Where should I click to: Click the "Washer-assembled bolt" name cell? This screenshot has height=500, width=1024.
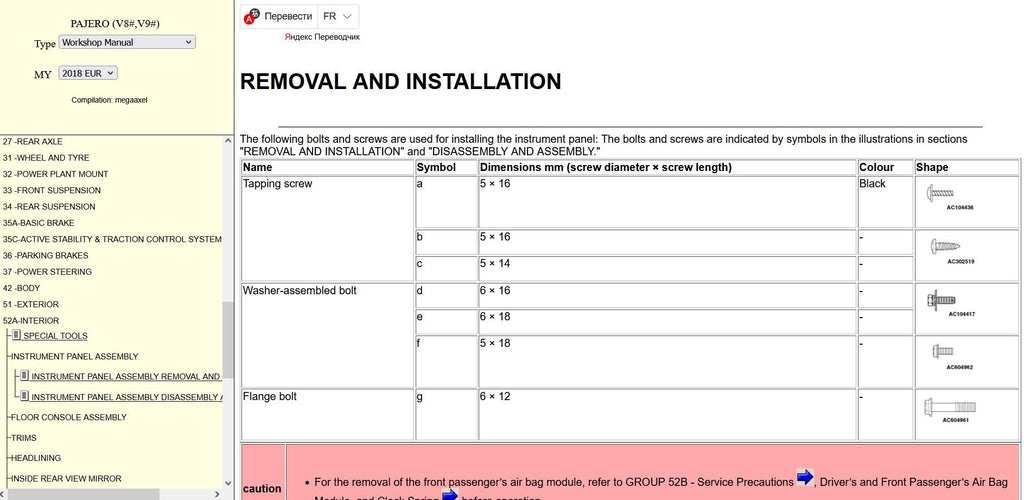point(328,335)
